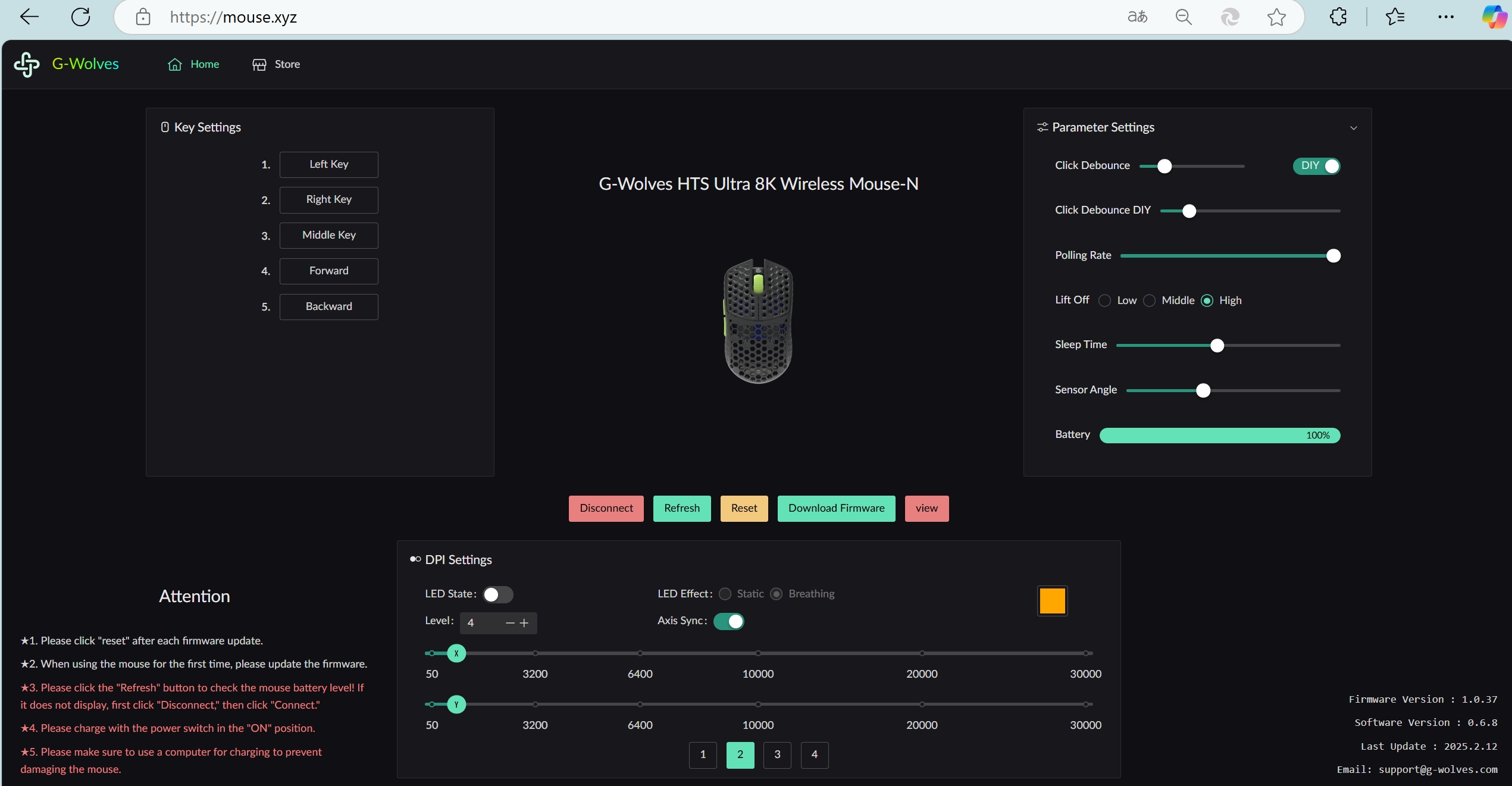Adjust the Click Debounce DIY slider handle
The image size is (1512, 786).
(x=1189, y=211)
